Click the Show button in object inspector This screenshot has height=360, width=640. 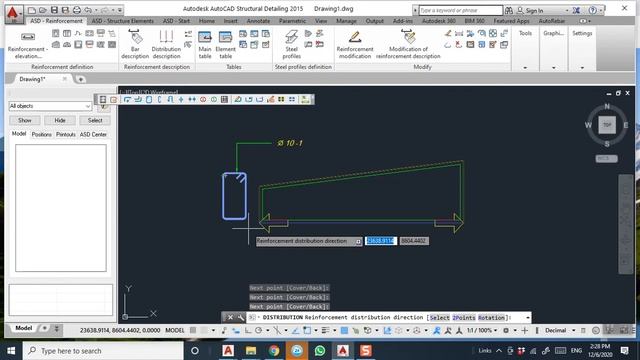(x=24, y=120)
